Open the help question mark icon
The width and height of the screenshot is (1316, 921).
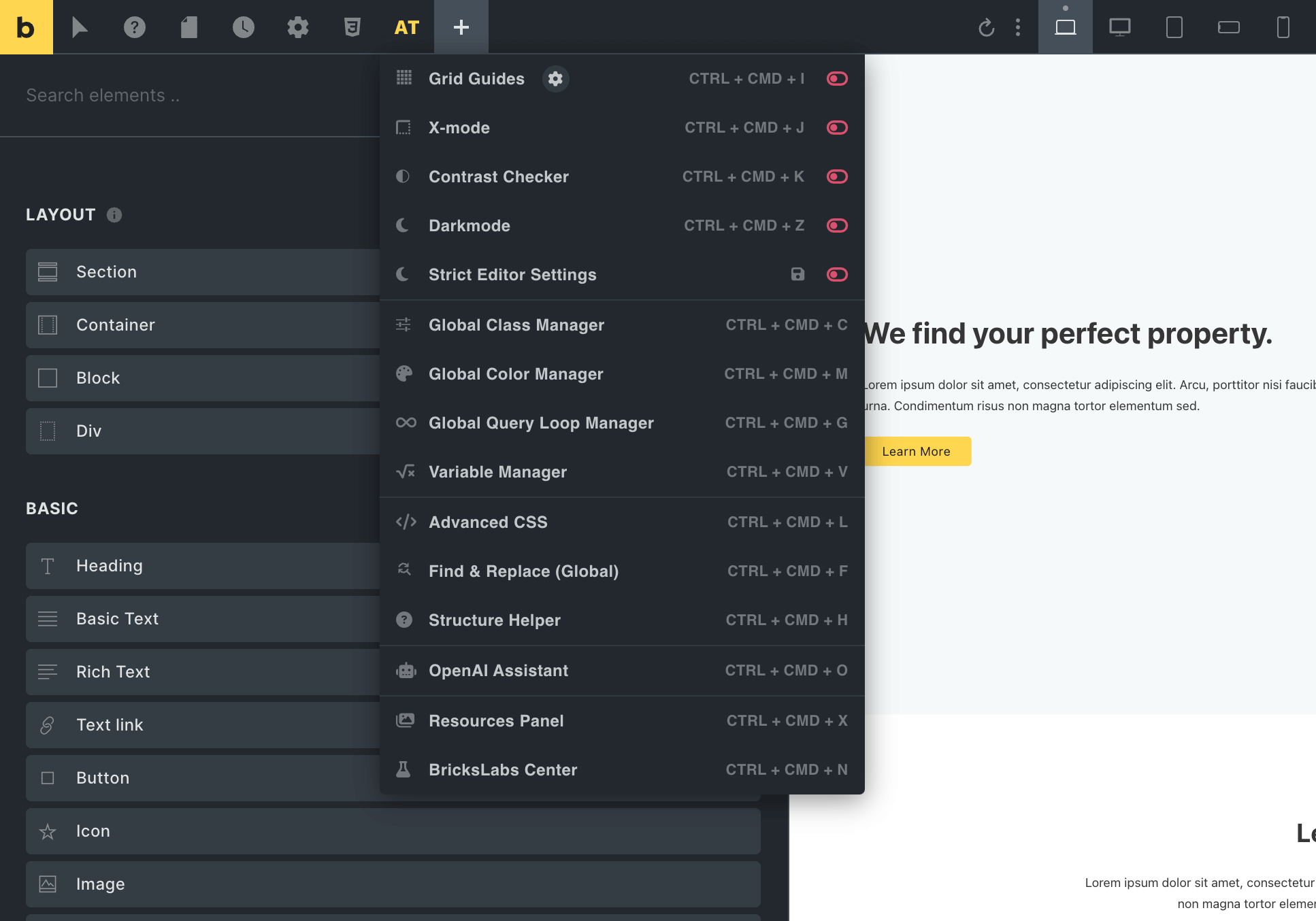coord(135,27)
